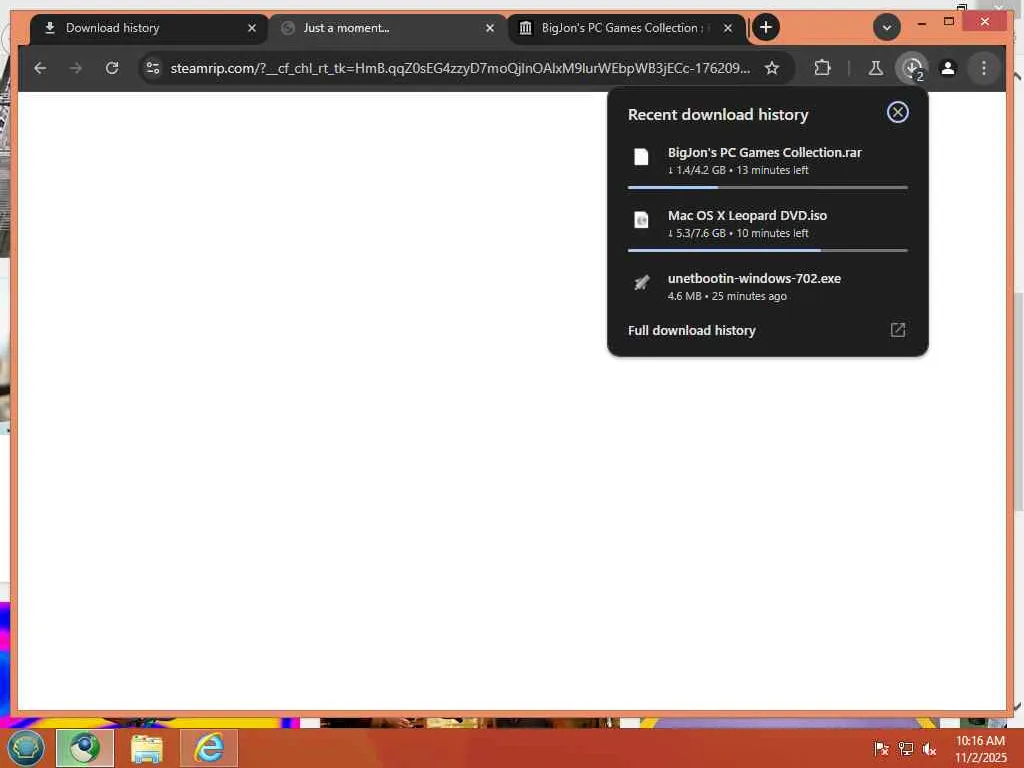Go back to previous page
Screen dimensions: 1024x768
click(x=40, y=68)
